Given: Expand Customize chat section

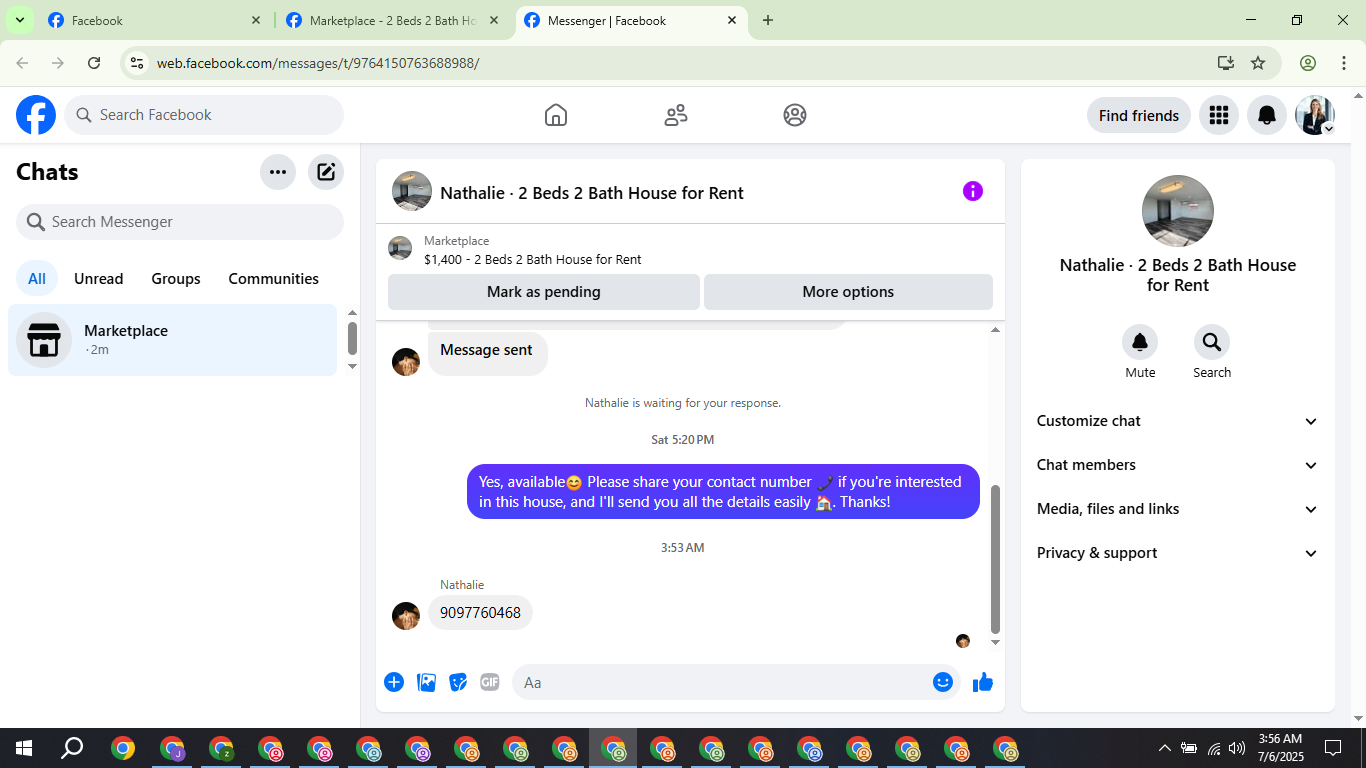Looking at the screenshot, I should pos(1178,421).
